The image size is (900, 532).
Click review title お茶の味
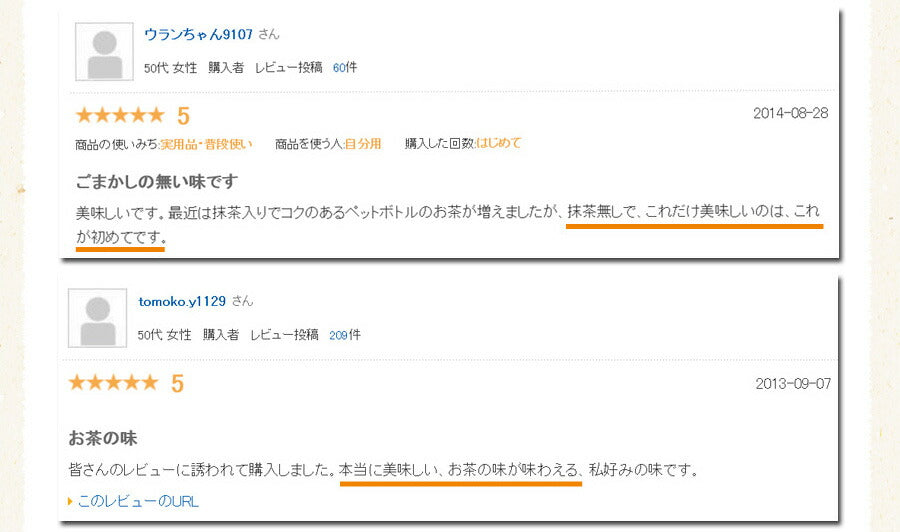(103, 438)
